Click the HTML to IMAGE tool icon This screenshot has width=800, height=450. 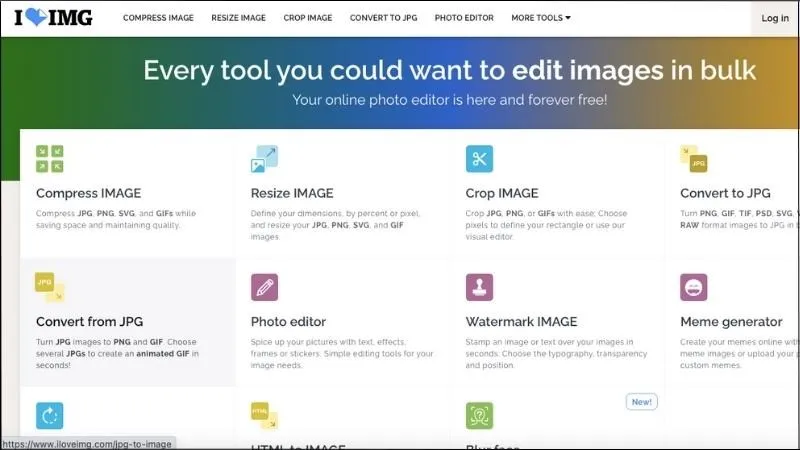(264, 416)
